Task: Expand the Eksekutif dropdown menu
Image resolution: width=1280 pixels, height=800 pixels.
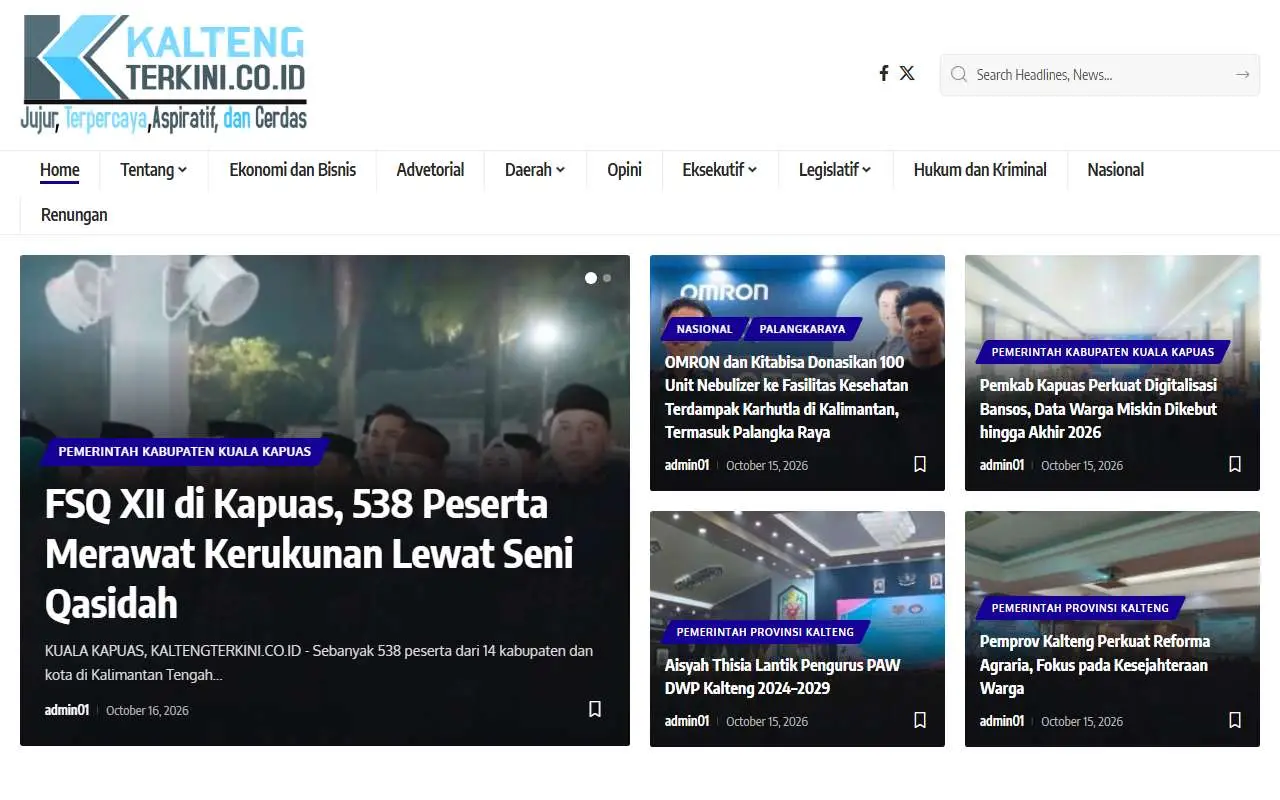Action: (x=720, y=170)
